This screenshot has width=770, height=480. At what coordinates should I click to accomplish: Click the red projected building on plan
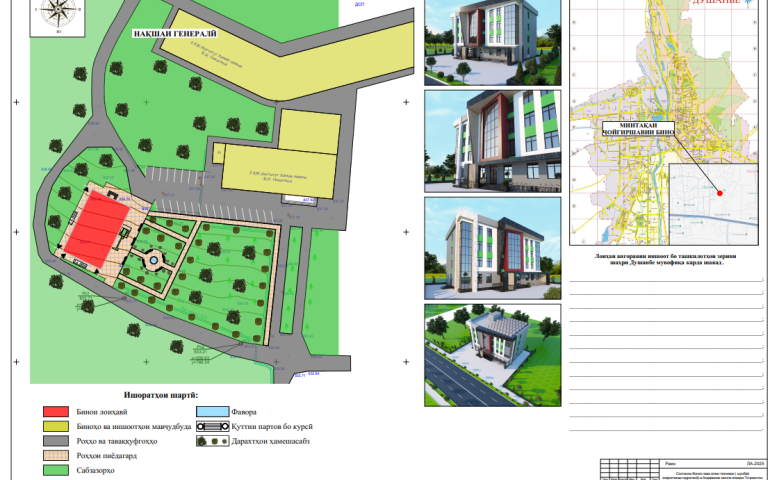[x=99, y=230]
